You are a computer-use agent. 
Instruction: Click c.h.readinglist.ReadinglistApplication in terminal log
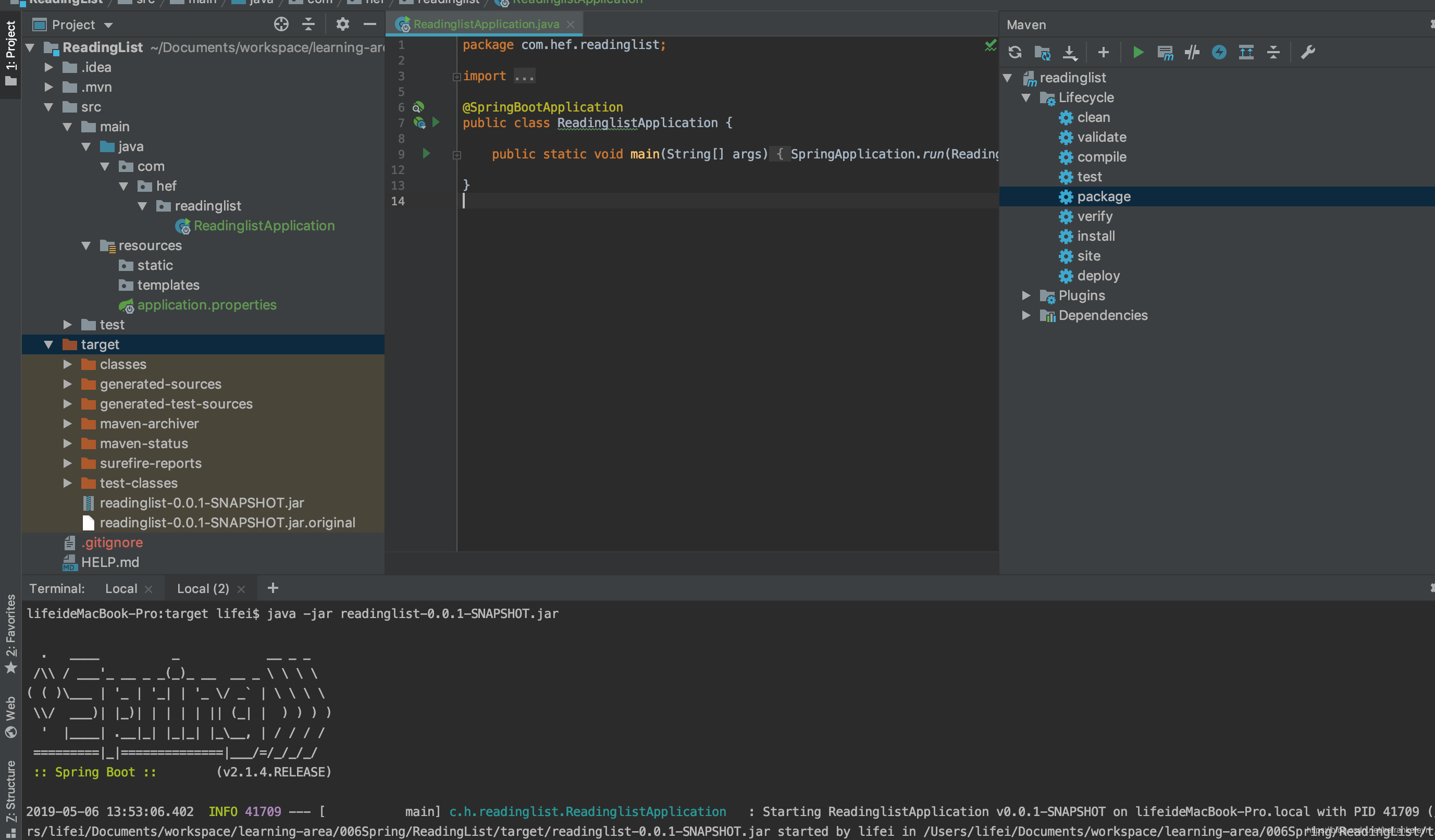coord(587,811)
